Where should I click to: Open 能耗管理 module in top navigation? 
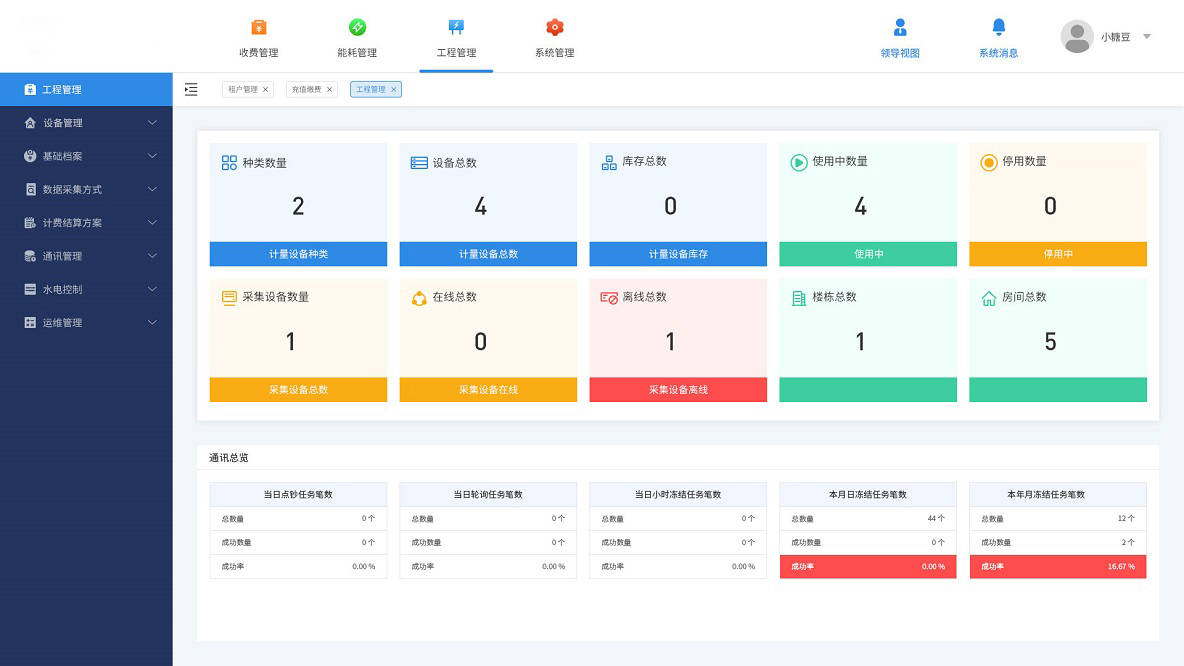(x=357, y=38)
